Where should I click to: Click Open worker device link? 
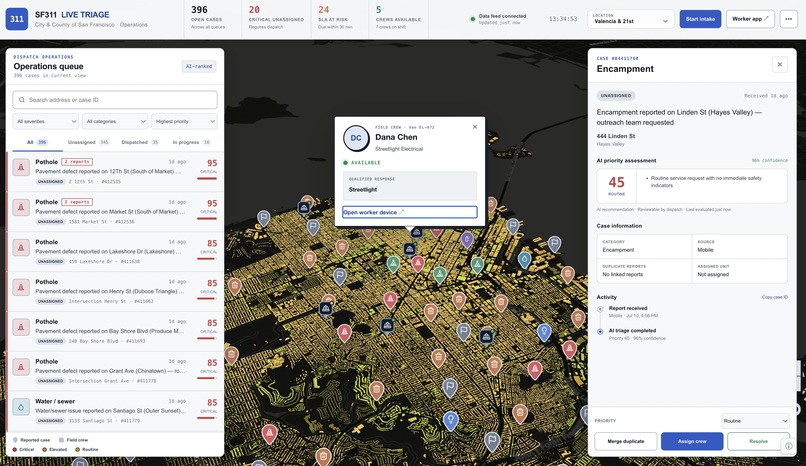click(409, 212)
